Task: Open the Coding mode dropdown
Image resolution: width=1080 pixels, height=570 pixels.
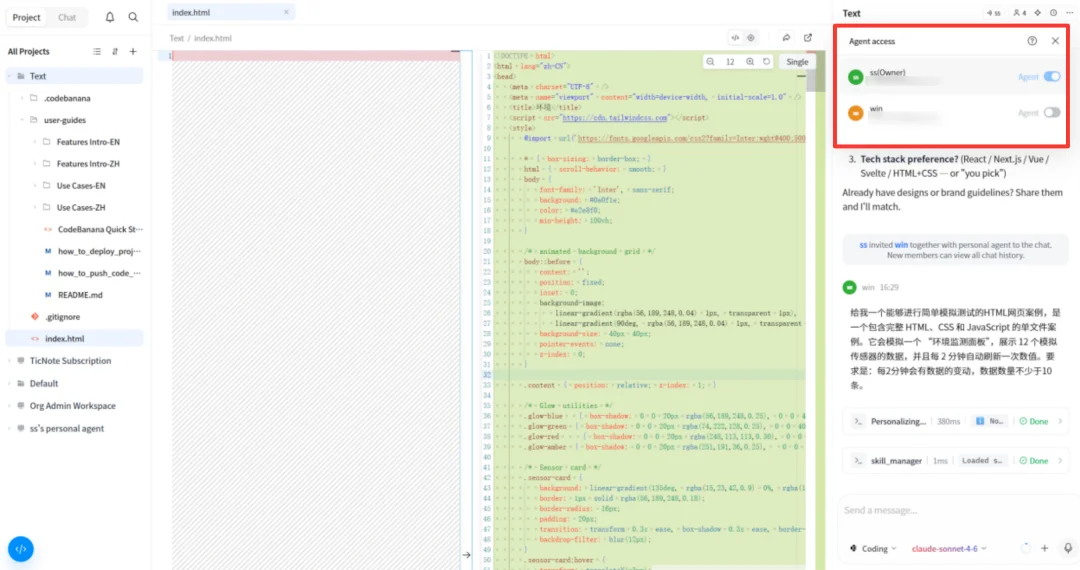Action: point(873,549)
